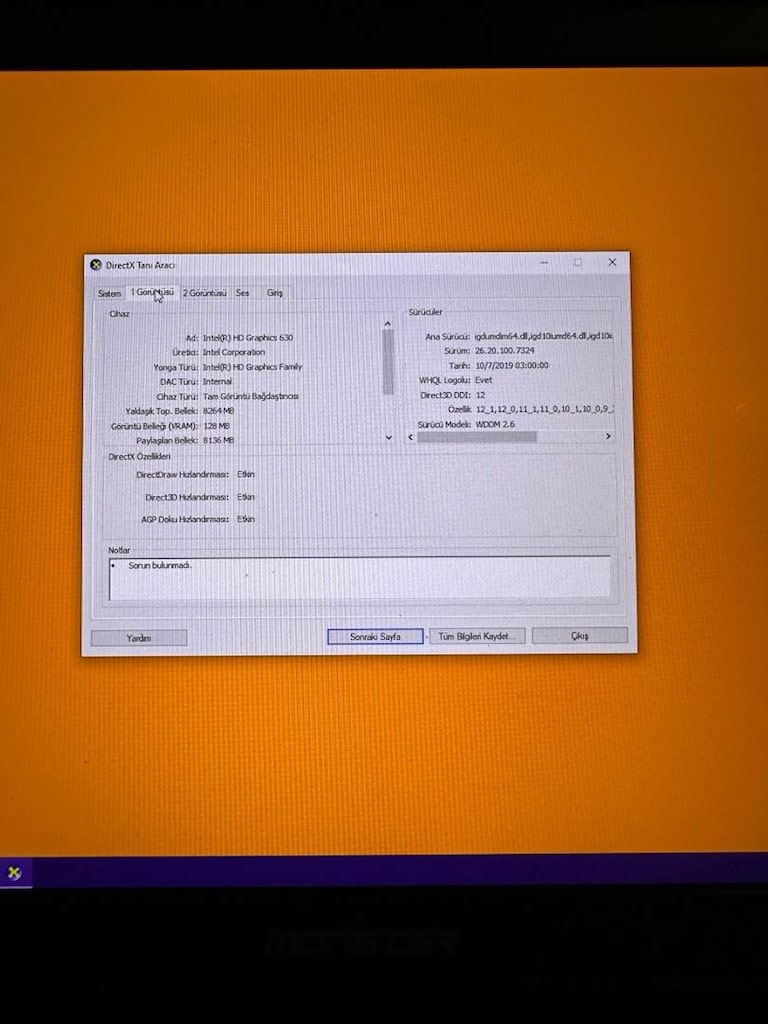The width and height of the screenshot is (768, 1024).
Task: Click the VRAM value 128 MB
Action: 216,426
